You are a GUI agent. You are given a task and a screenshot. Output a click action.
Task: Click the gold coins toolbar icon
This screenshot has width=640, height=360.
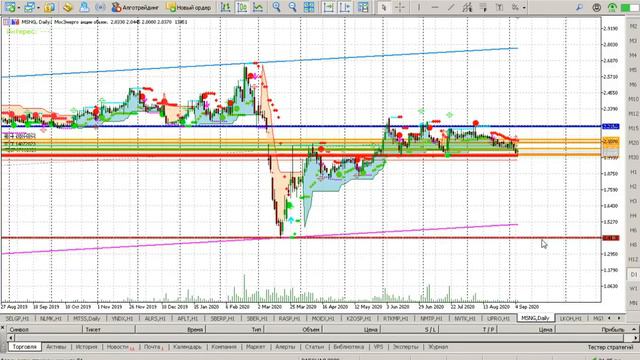67,7
